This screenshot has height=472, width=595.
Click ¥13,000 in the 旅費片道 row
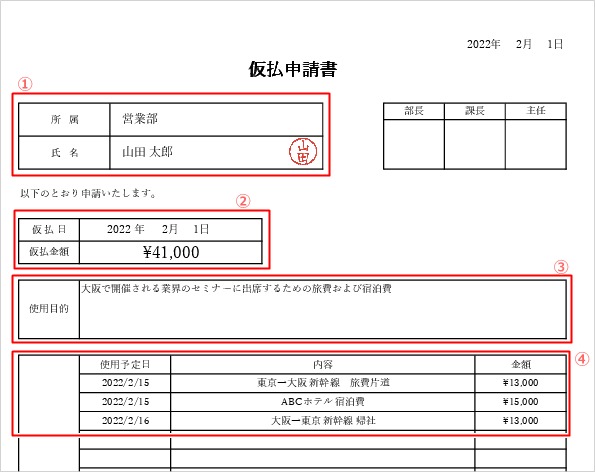pyautogui.click(x=521, y=383)
